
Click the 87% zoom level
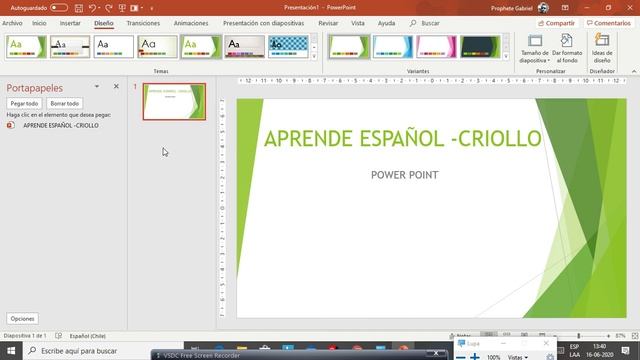[x=620, y=336]
